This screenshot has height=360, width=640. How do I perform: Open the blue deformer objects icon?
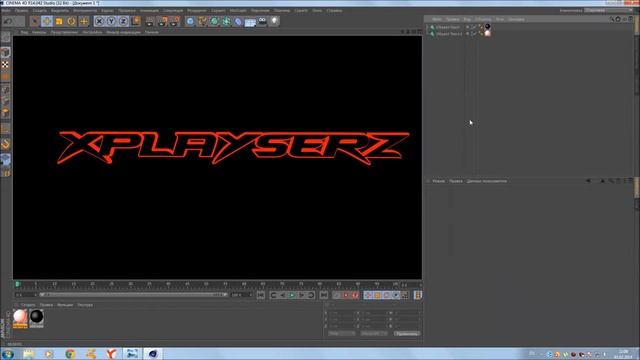point(238,21)
